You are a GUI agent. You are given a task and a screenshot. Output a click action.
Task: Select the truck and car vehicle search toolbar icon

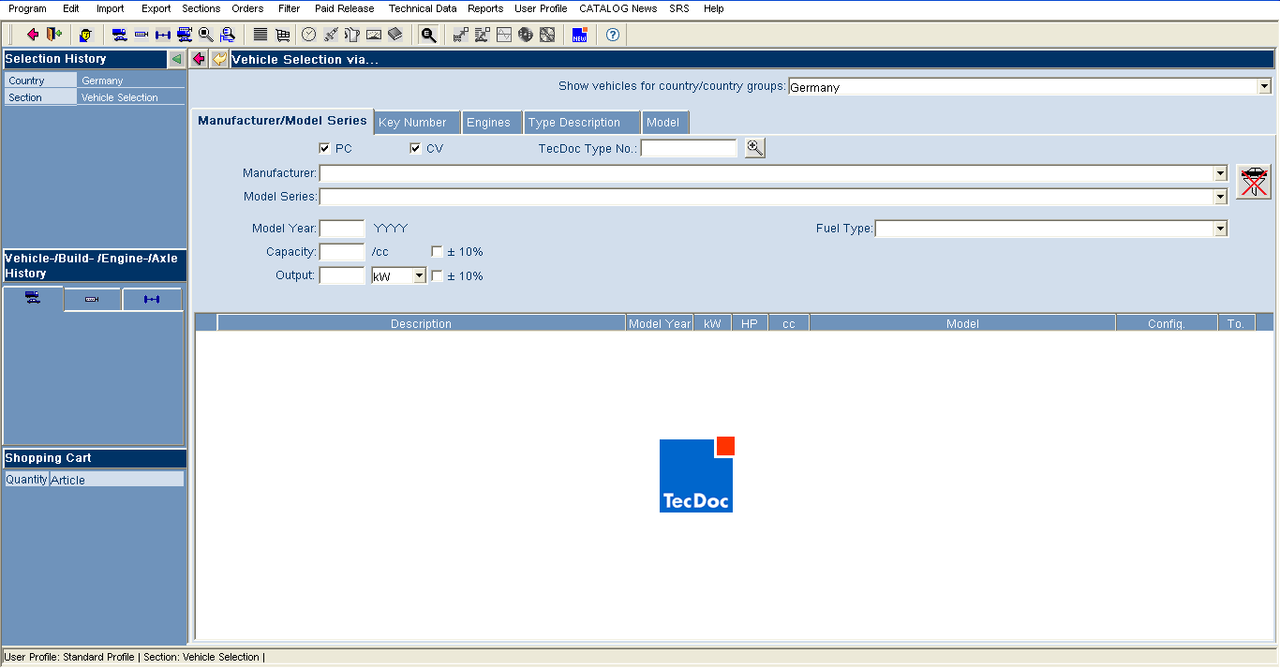point(119,34)
